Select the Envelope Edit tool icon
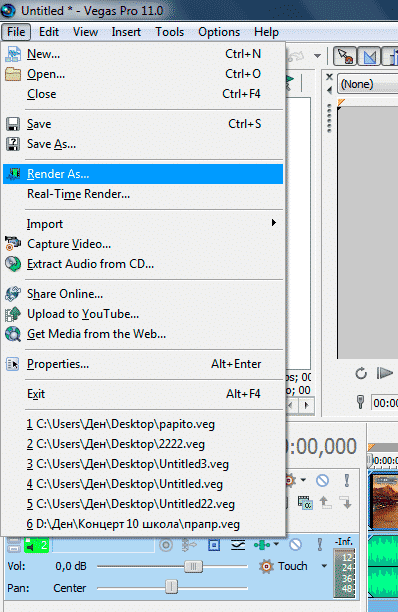 (368, 56)
